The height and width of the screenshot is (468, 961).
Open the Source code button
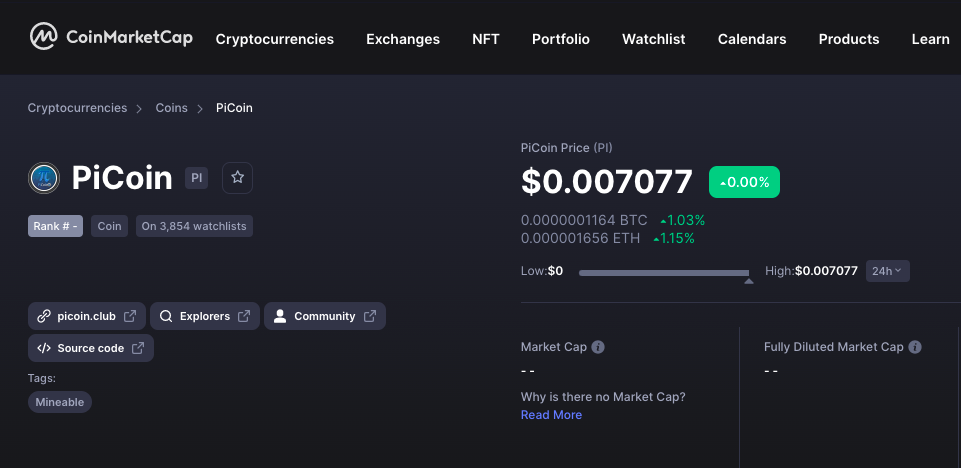point(91,348)
